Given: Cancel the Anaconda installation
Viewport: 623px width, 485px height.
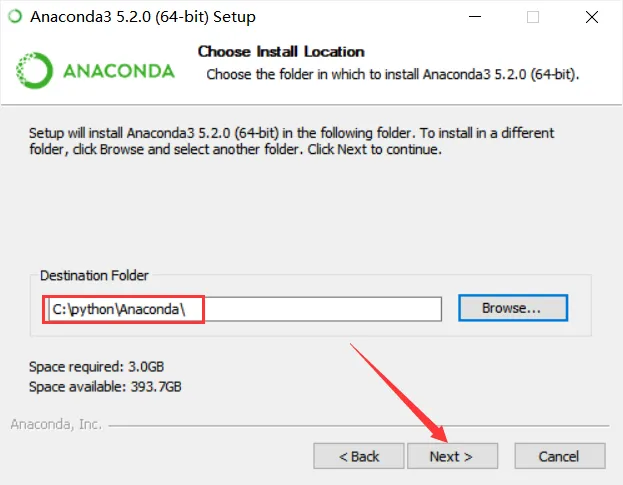Looking at the screenshot, I should (x=560, y=456).
